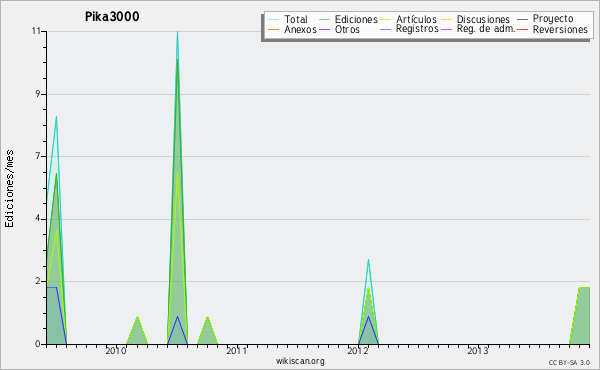Click the tallest peak at 11 edits
The image size is (600, 370).
click(x=177, y=32)
